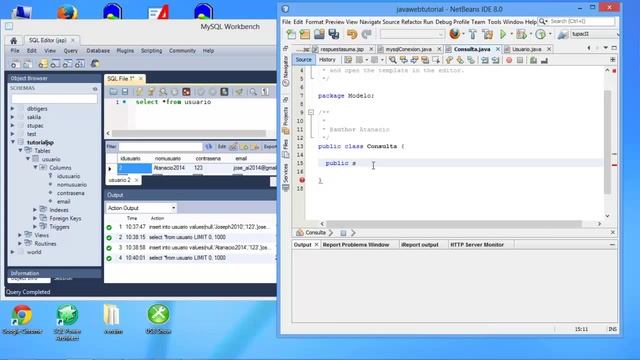Run project with green play icon
The image size is (640, 360).
pyautogui.click(x=503, y=34)
